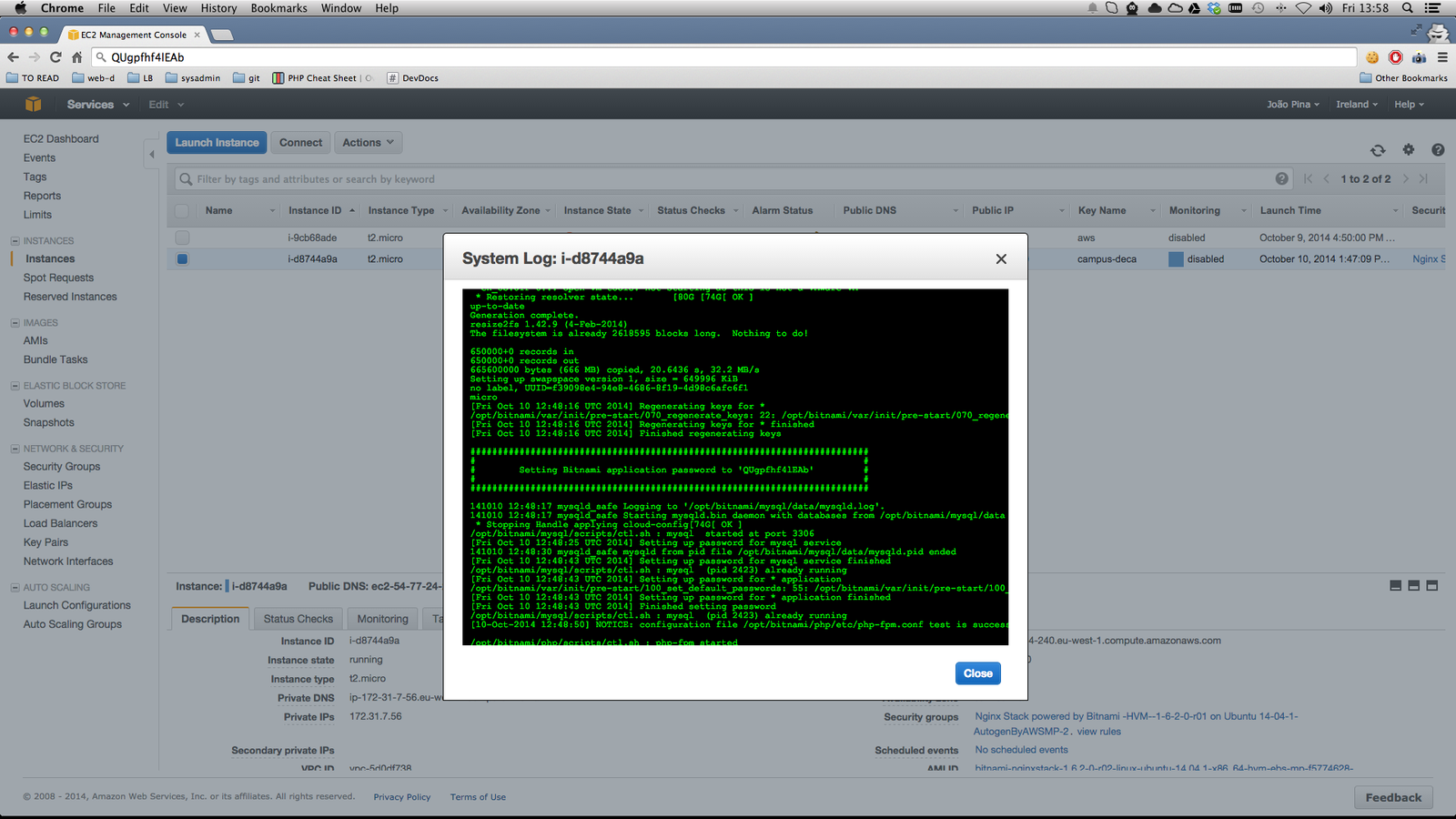Toggle checkbox for instance i-9cb68ade
Image resolution: width=1456 pixels, height=819 pixels.
coord(182,238)
